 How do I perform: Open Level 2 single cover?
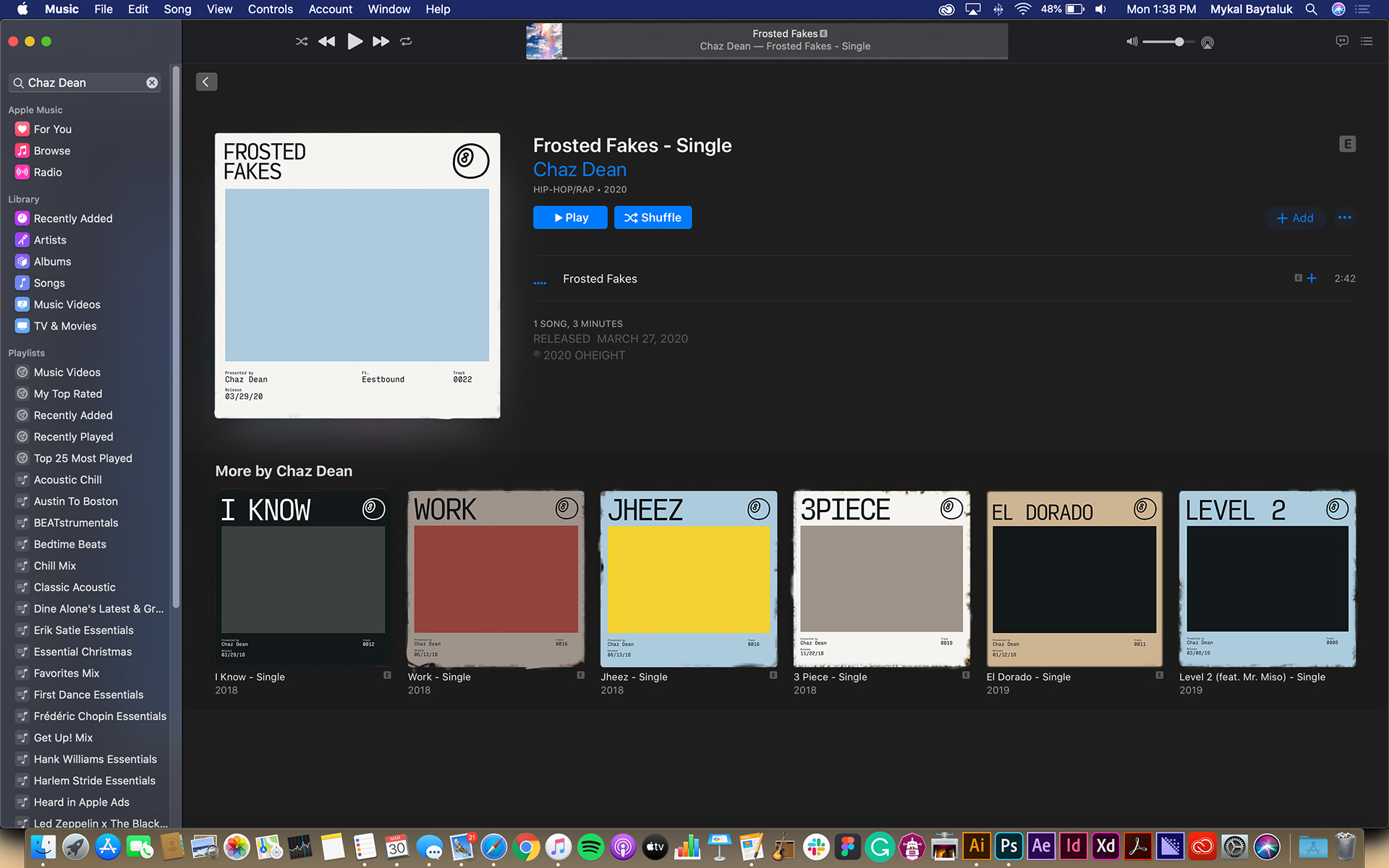(x=1267, y=579)
